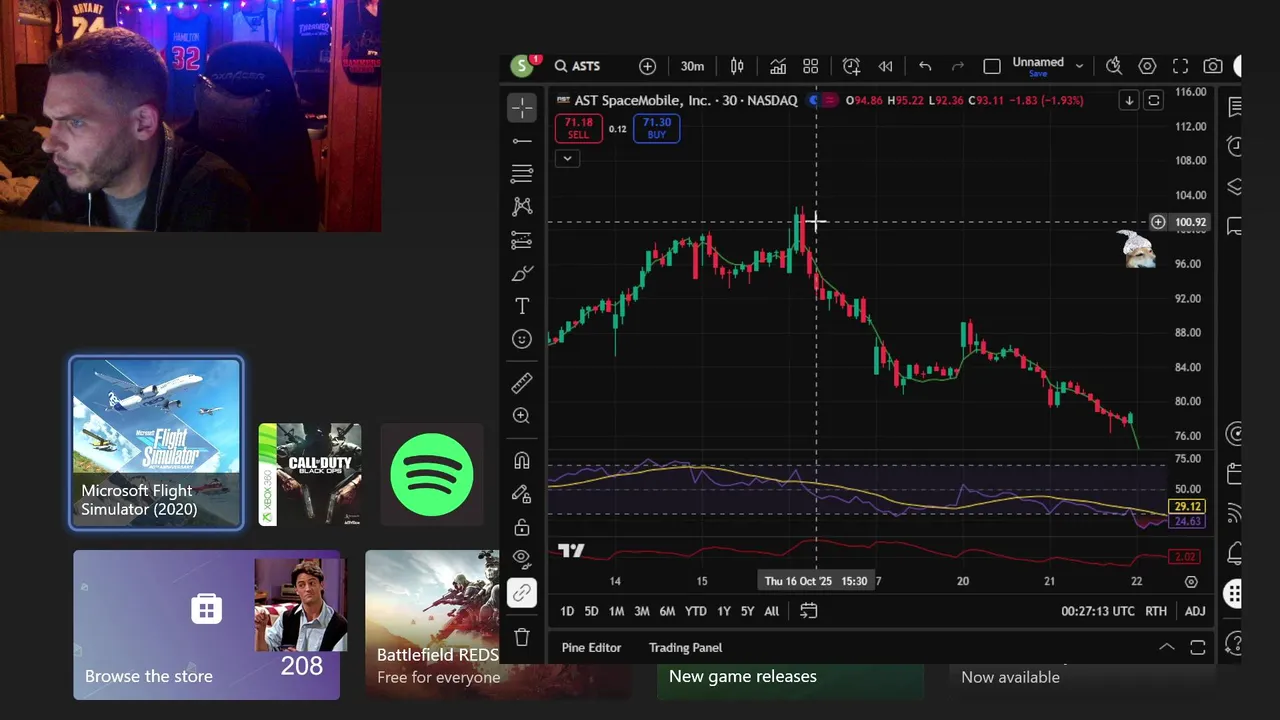Viewport: 1280px width, 720px height.
Task: Open the Trading Panel tab
Action: tap(685, 648)
